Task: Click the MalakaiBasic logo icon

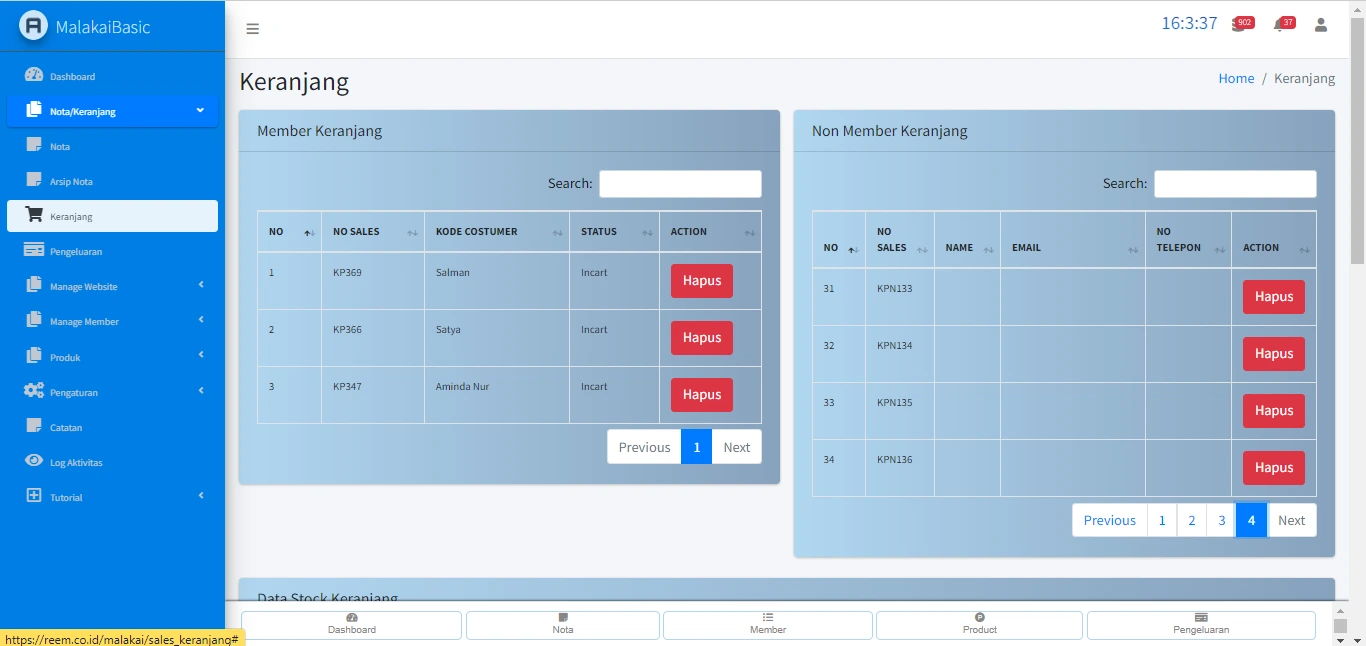Action: click(34, 26)
